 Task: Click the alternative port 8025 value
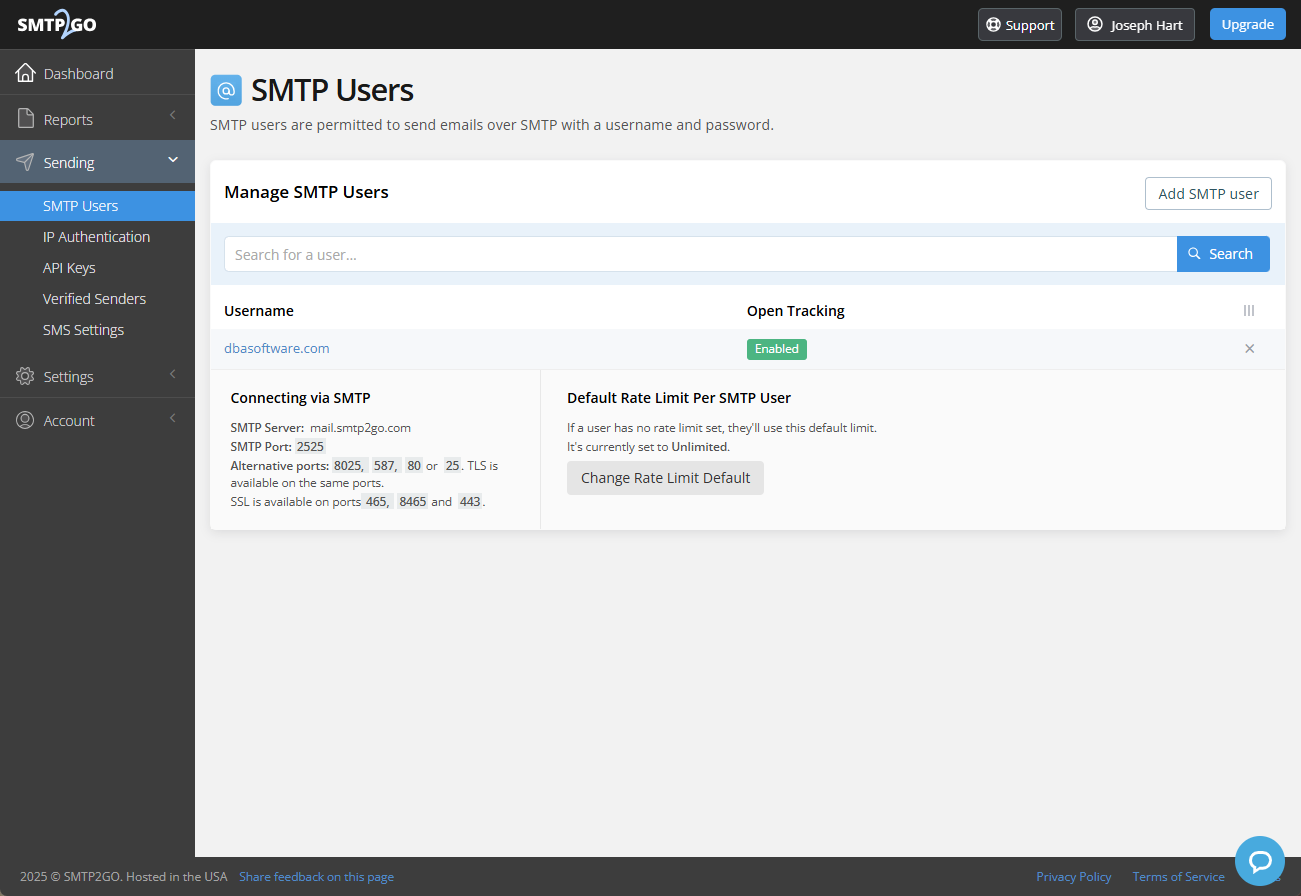(x=349, y=466)
